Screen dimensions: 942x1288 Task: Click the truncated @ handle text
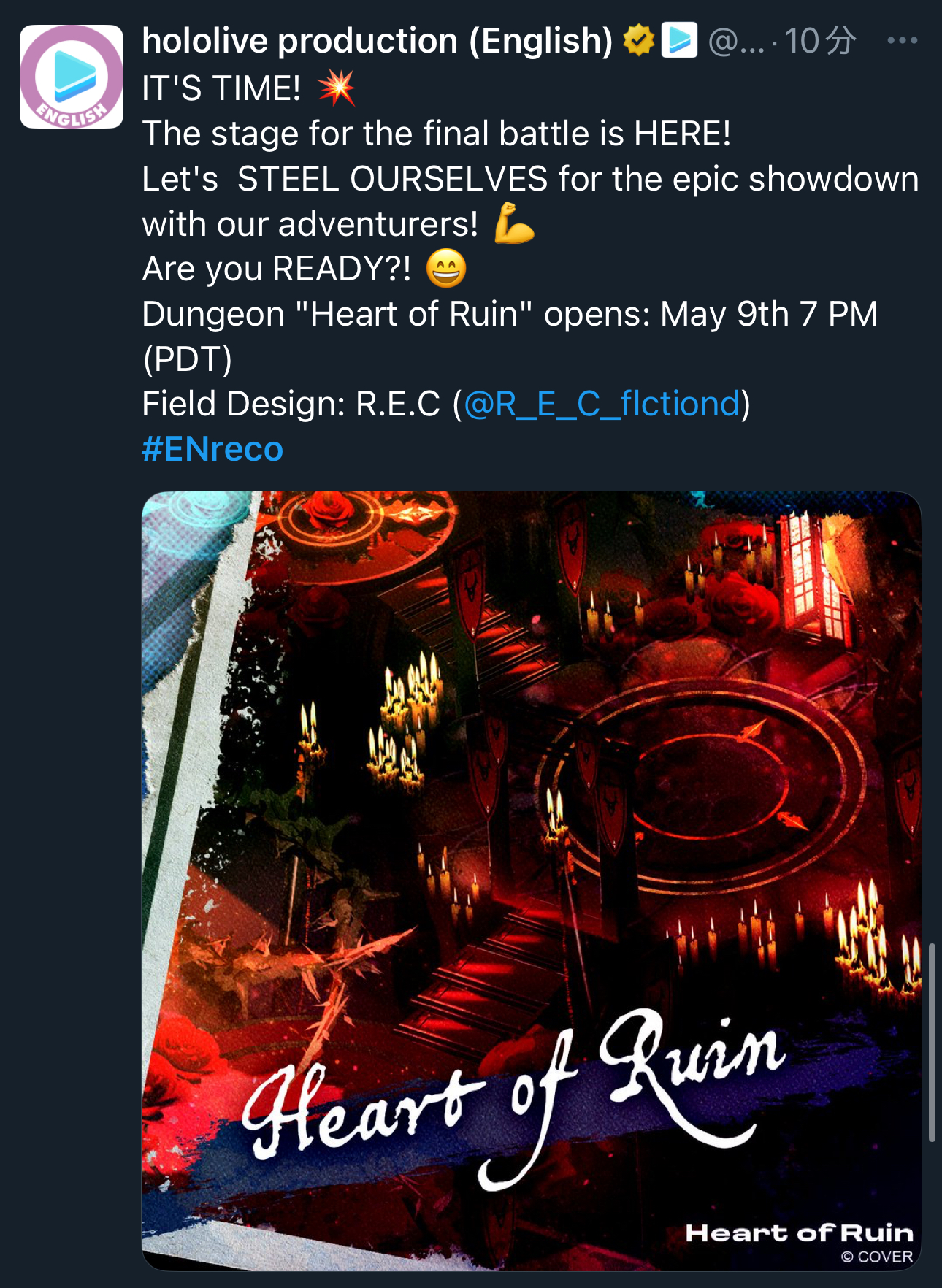pos(736,42)
